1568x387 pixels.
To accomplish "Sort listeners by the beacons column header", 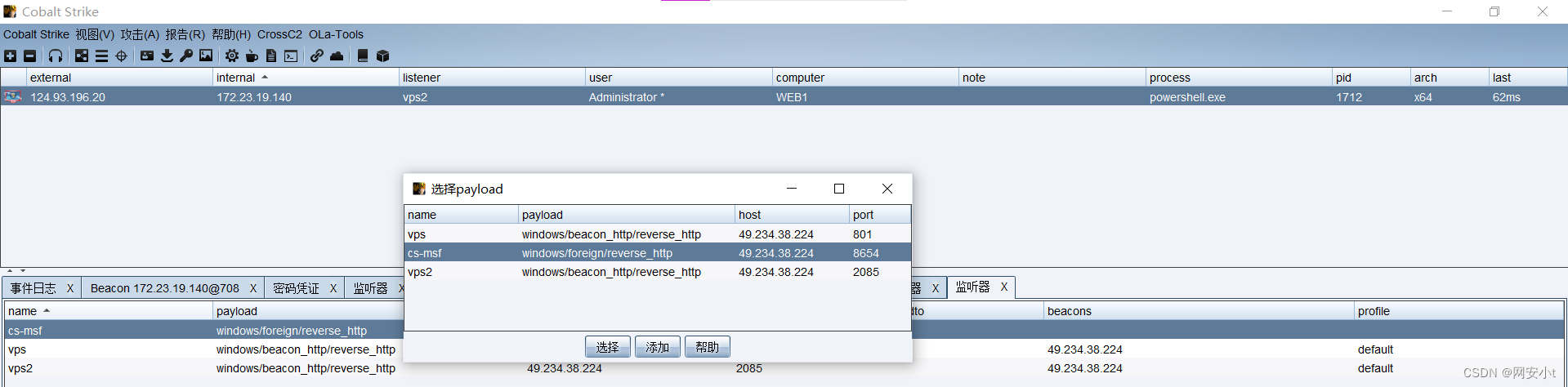I will [1199, 311].
